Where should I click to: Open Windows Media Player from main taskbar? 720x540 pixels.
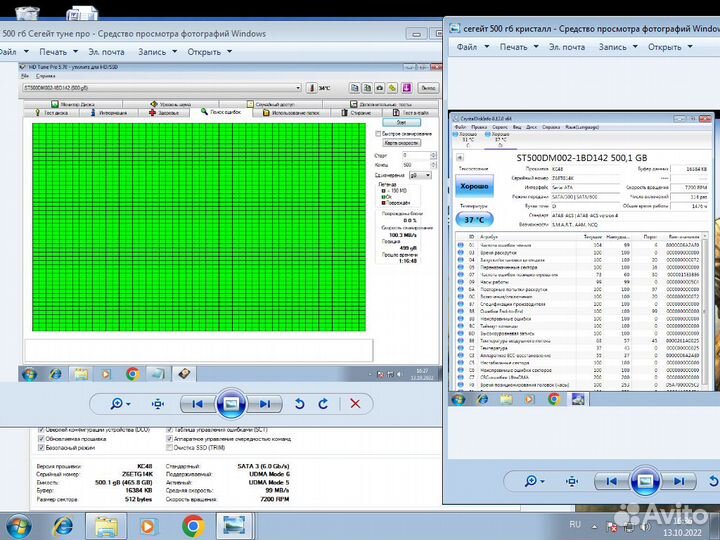(x=147, y=526)
